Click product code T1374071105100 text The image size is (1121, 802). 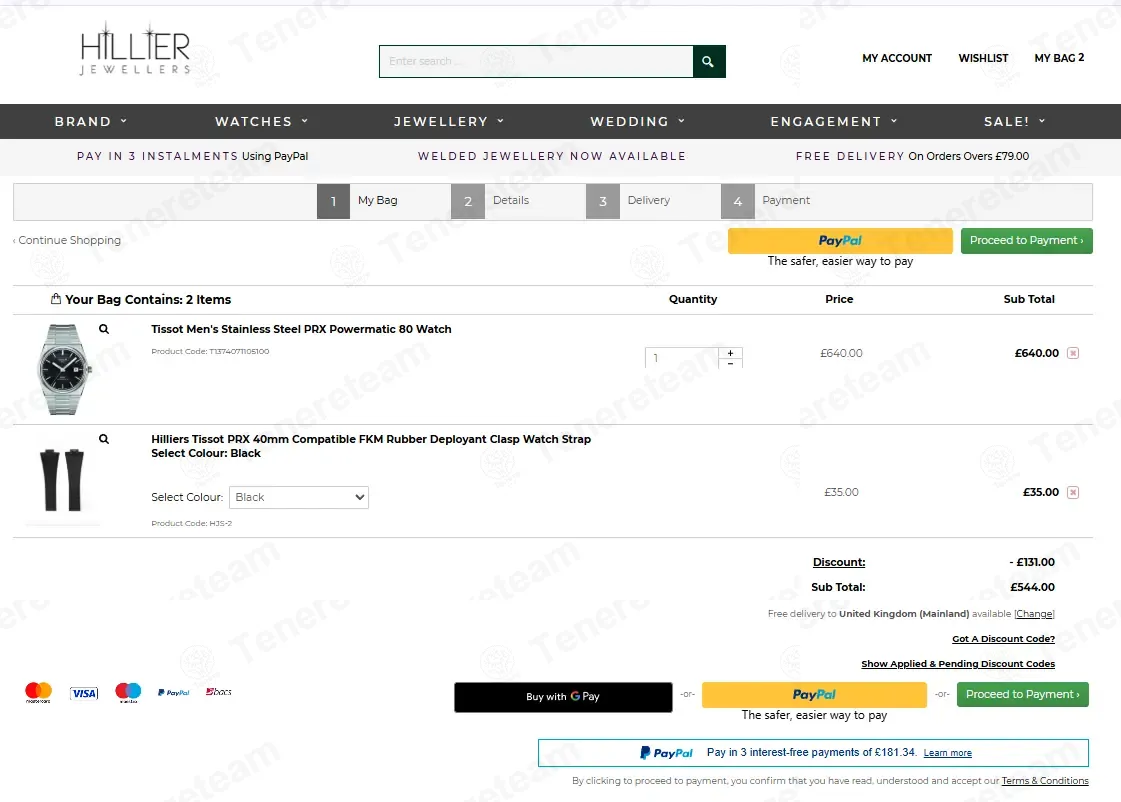tap(210, 352)
